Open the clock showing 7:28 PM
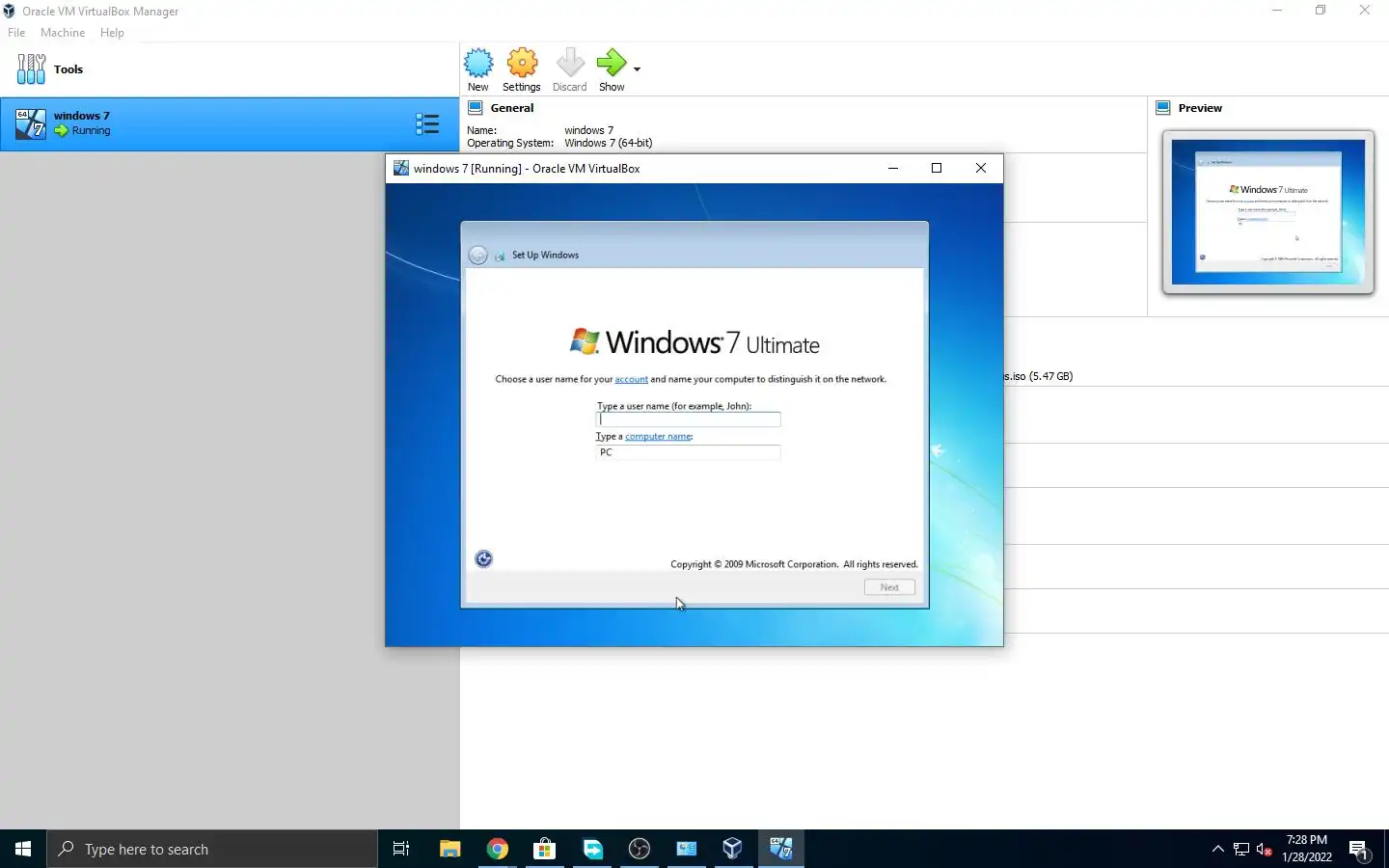The image size is (1389, 868). tap(1307, 849)
